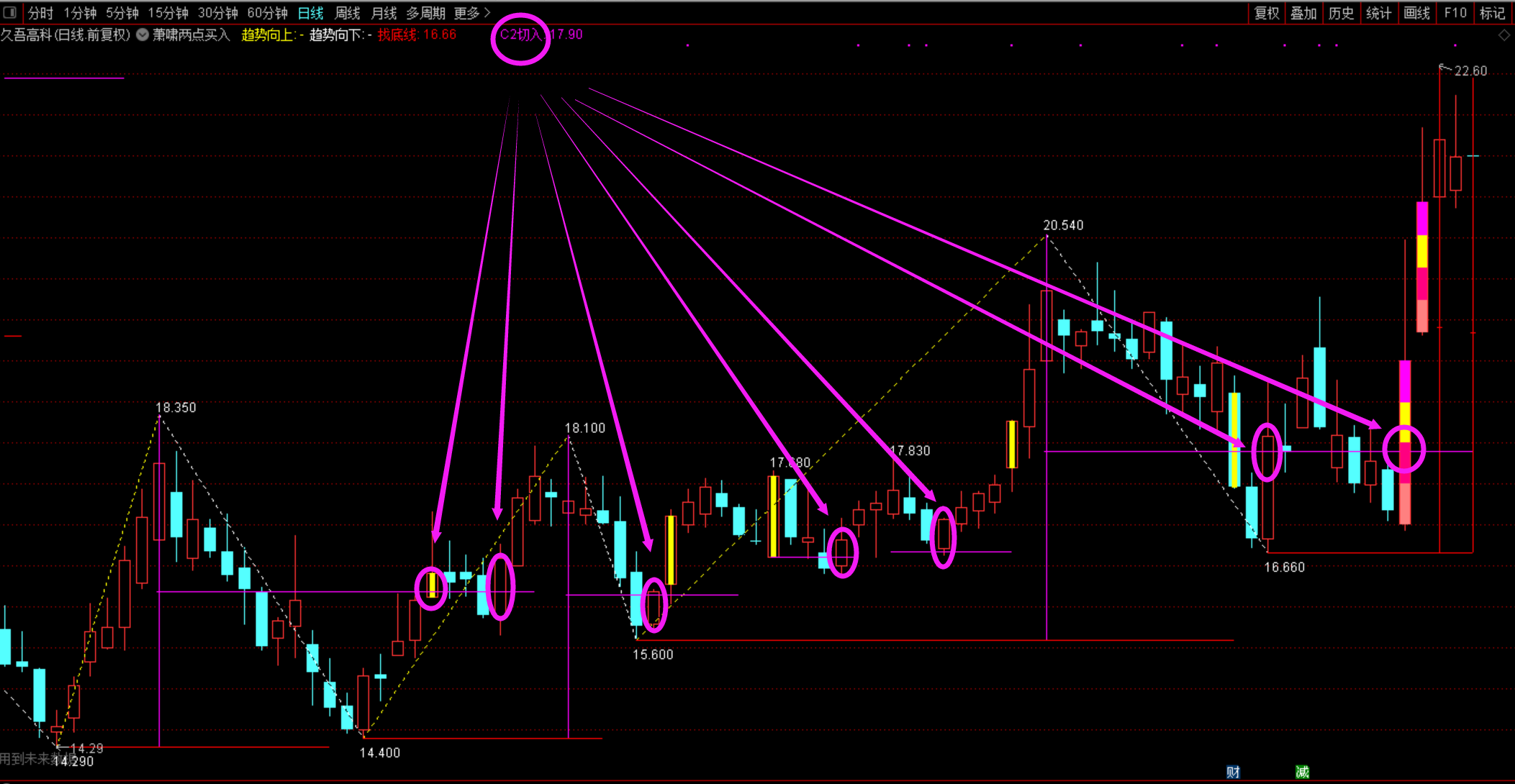Click the 历史 history button

pos(1341,13)
